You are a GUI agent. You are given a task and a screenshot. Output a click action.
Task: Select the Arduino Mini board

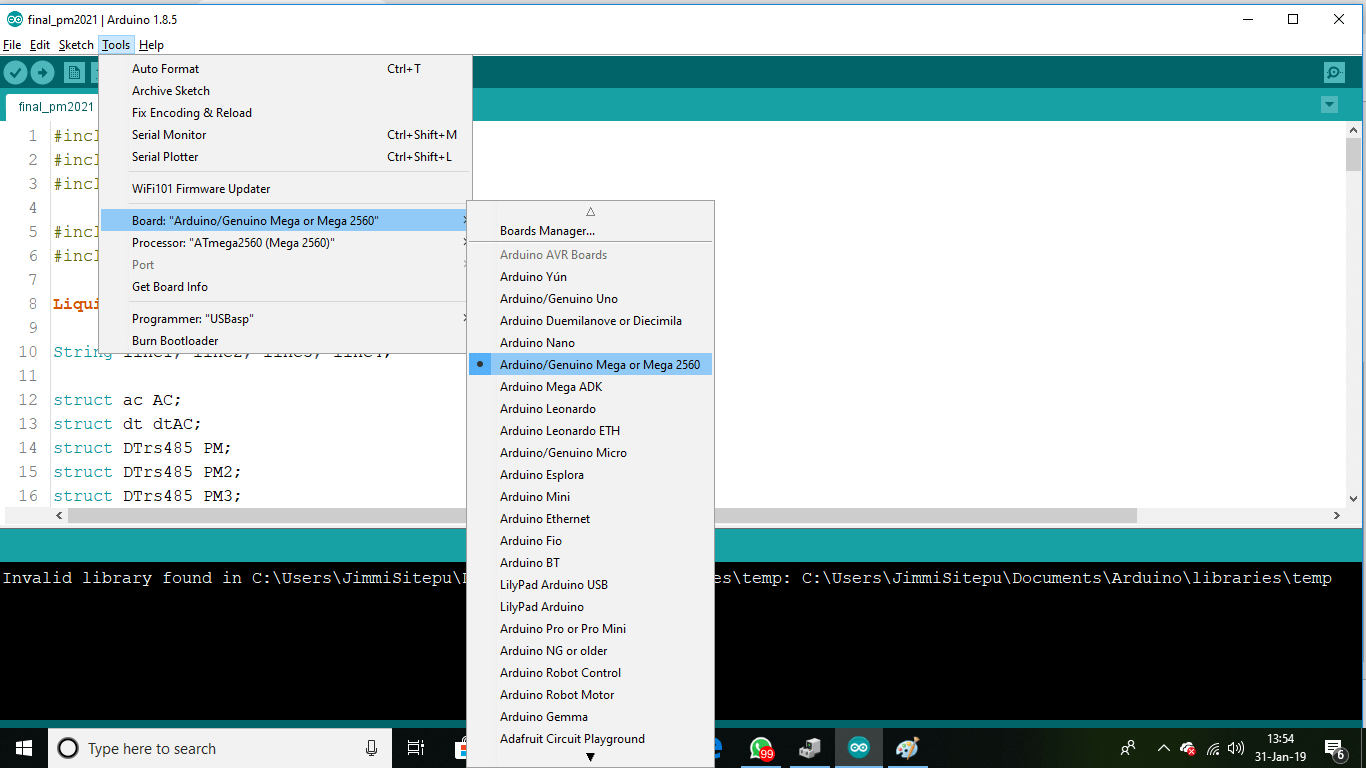pyautogui.click(x=590, y=497)
